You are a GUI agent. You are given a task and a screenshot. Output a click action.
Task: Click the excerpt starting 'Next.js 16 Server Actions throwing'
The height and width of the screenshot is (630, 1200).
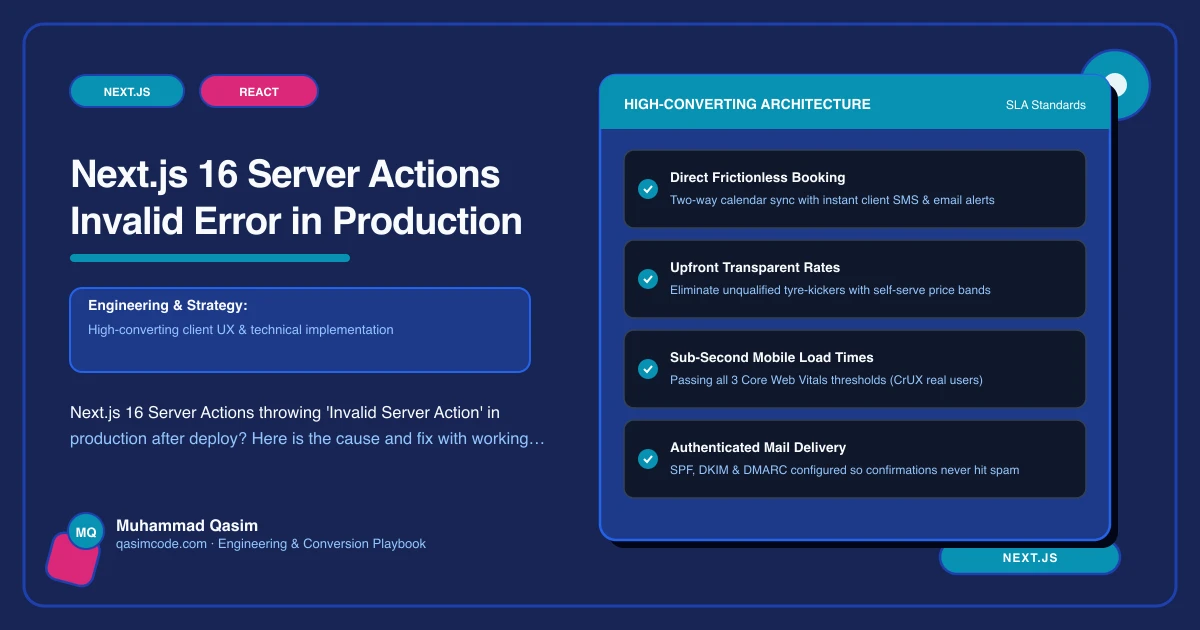pyautogui.click(x=308, y=425)
